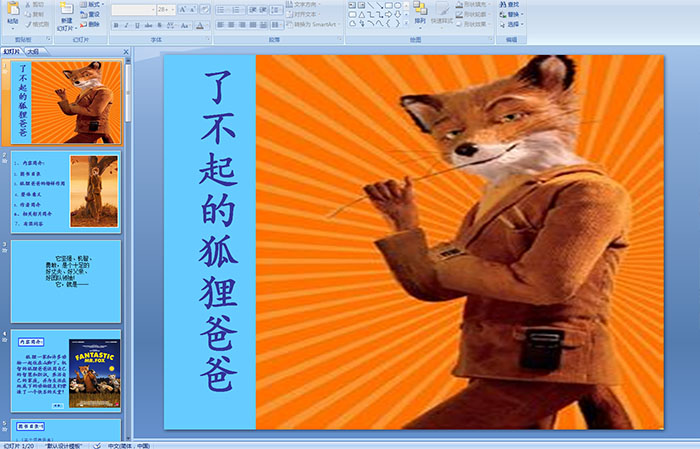
Task: Switch to the Outline (大纲) pane tab
Action: (x=33, y=52)
